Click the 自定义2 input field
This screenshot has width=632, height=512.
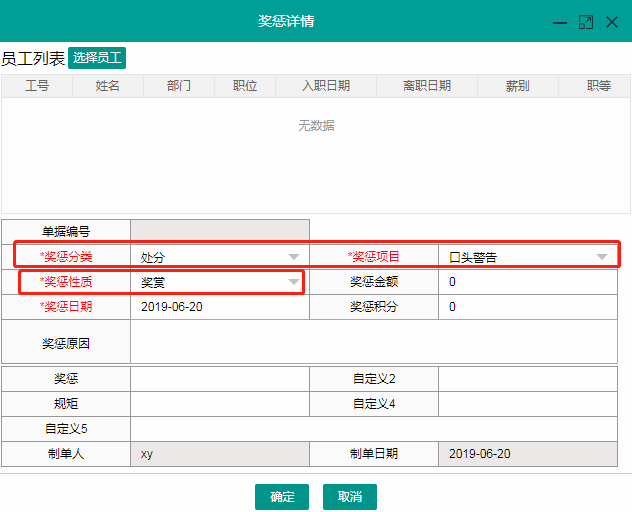[527, 379]
